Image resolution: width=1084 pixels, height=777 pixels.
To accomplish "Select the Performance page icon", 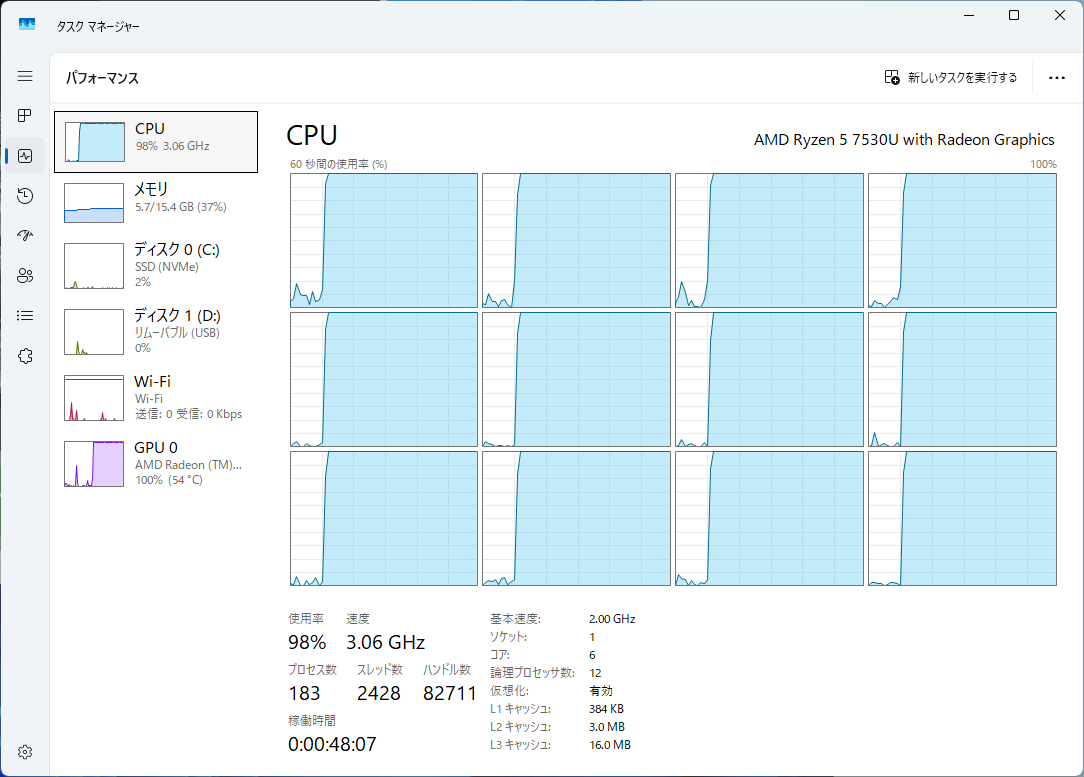I will pyautogui.click(x=25, y=156).
